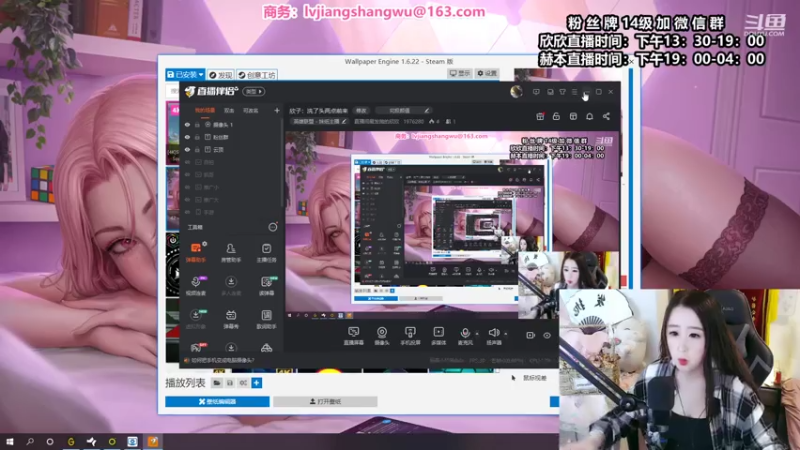Toggle the lock on the 云顶 source
Image resolution: width=800 pixels, height=450 pixels.
coord(197,149)
